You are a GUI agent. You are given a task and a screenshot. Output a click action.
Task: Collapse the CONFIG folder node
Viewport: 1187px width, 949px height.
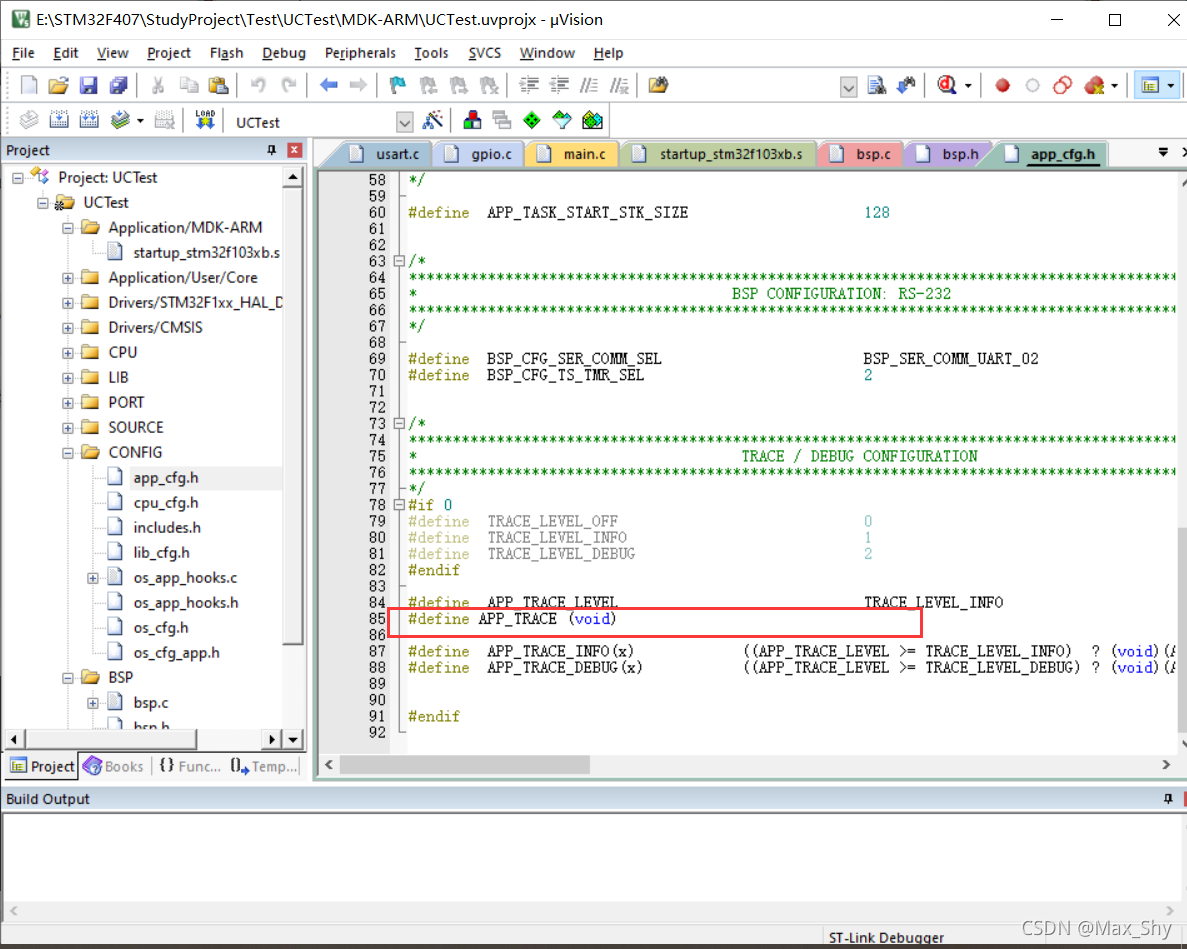click(67, 453)
